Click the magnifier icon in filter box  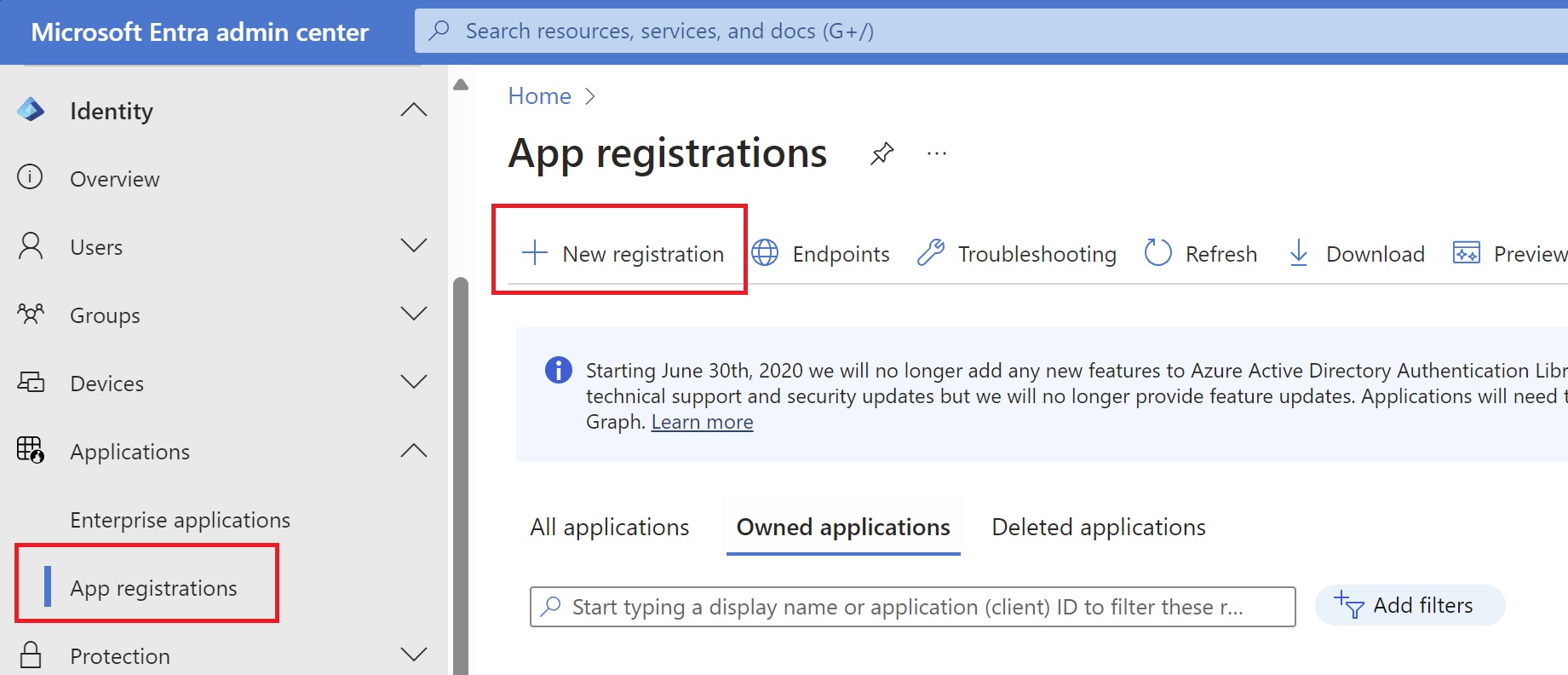pos(551,606)
